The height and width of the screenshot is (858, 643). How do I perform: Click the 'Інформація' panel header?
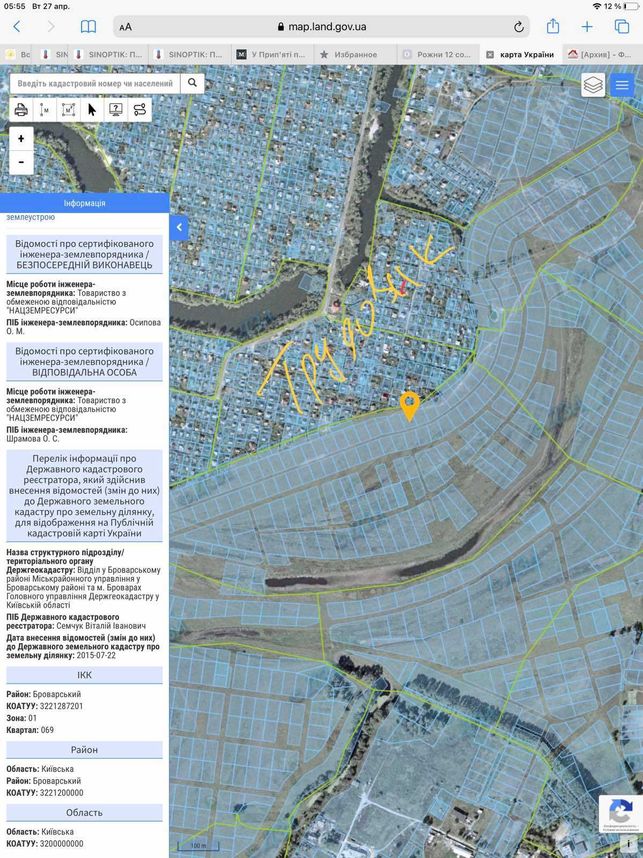coord(84,203)
